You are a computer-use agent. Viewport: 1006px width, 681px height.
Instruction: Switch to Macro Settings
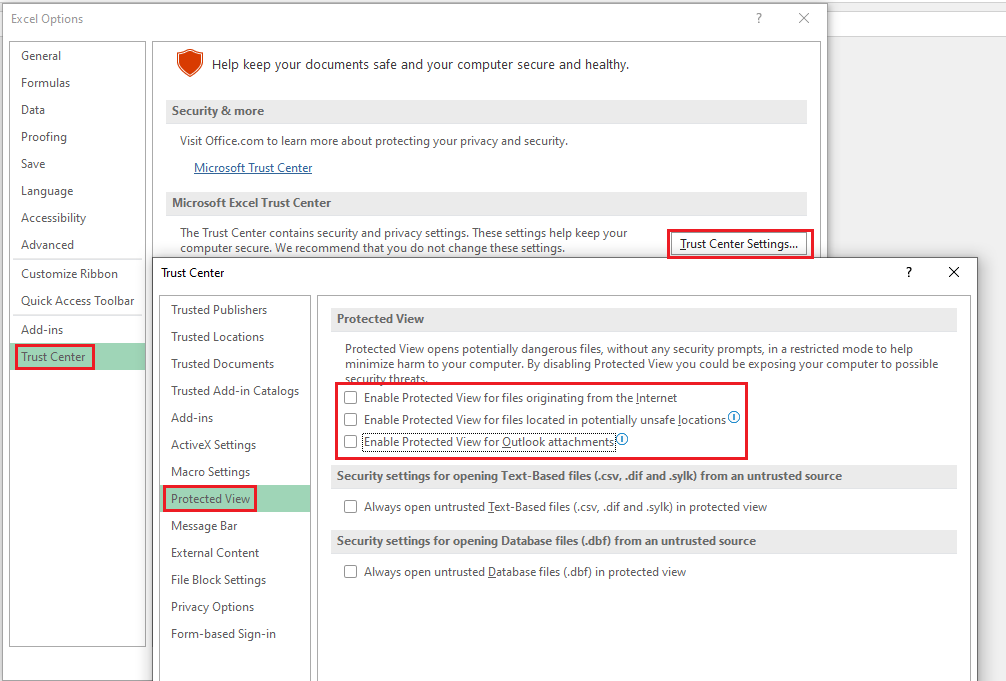coord(235,472)
